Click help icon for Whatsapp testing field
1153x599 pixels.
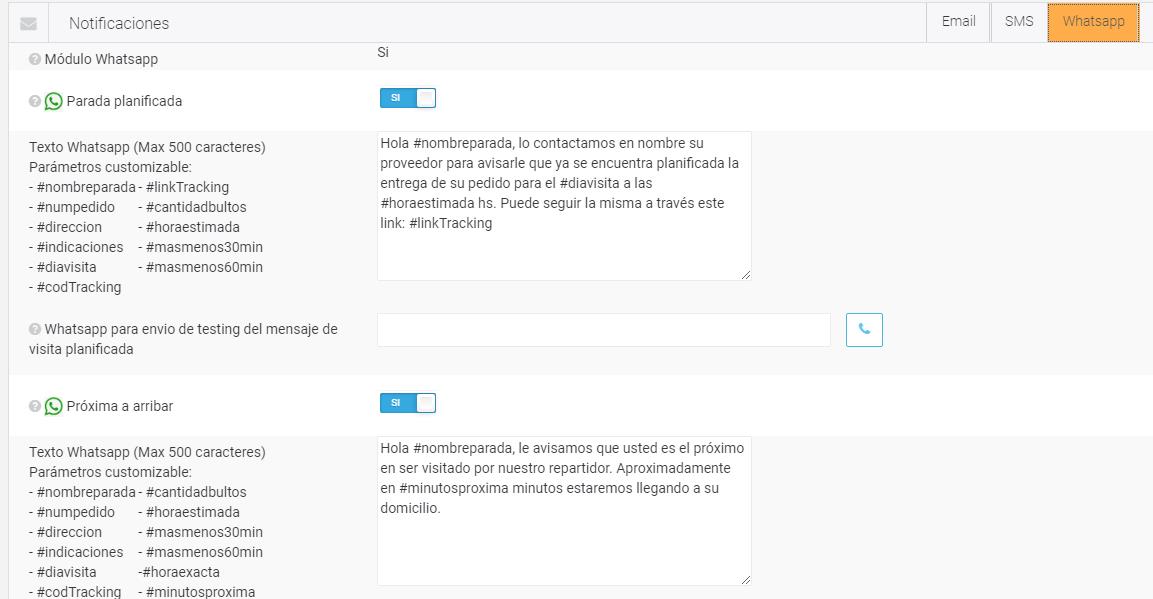(35, 329)
